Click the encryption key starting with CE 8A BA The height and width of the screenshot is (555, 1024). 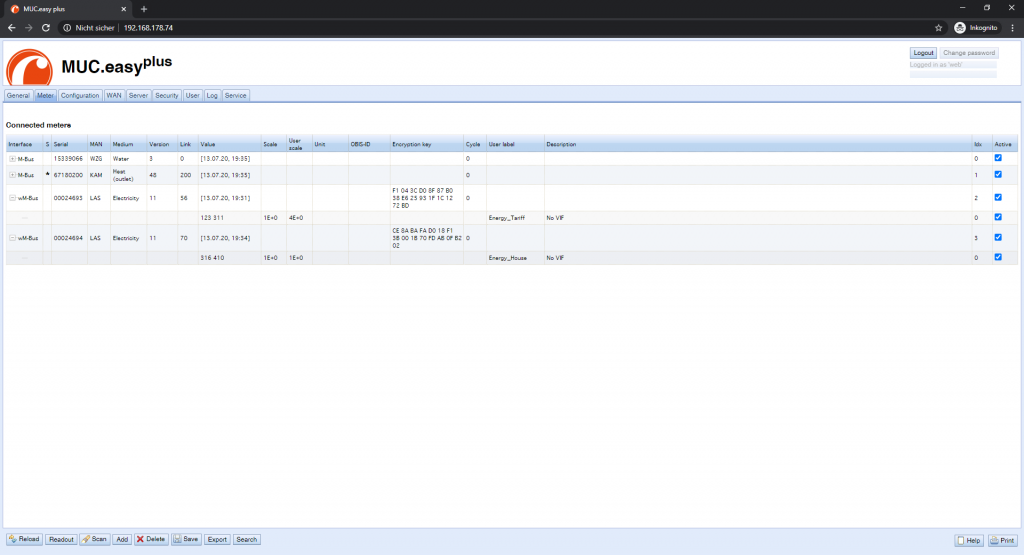[x=426, y=238]
